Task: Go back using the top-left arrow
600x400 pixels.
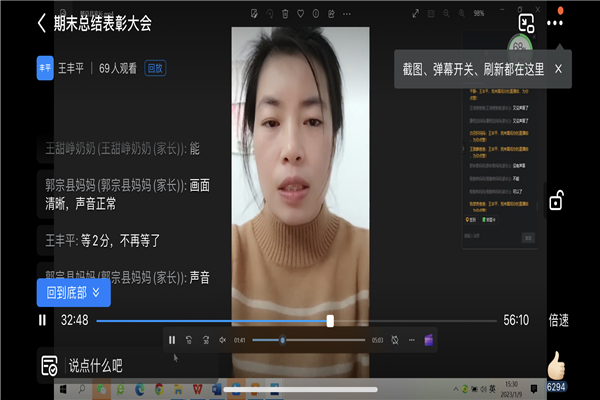Action: click(41, 23)
